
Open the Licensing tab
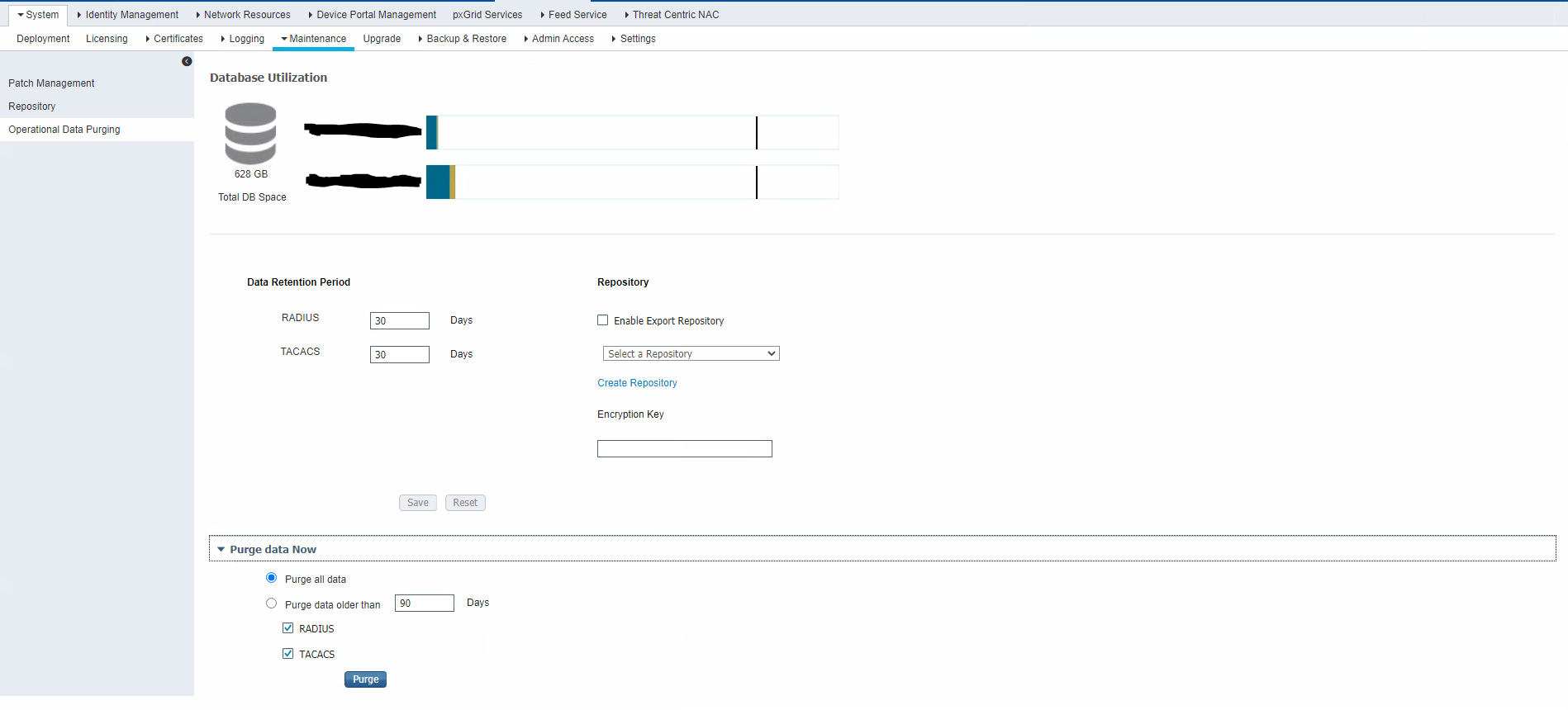click(x=107, y=39)
